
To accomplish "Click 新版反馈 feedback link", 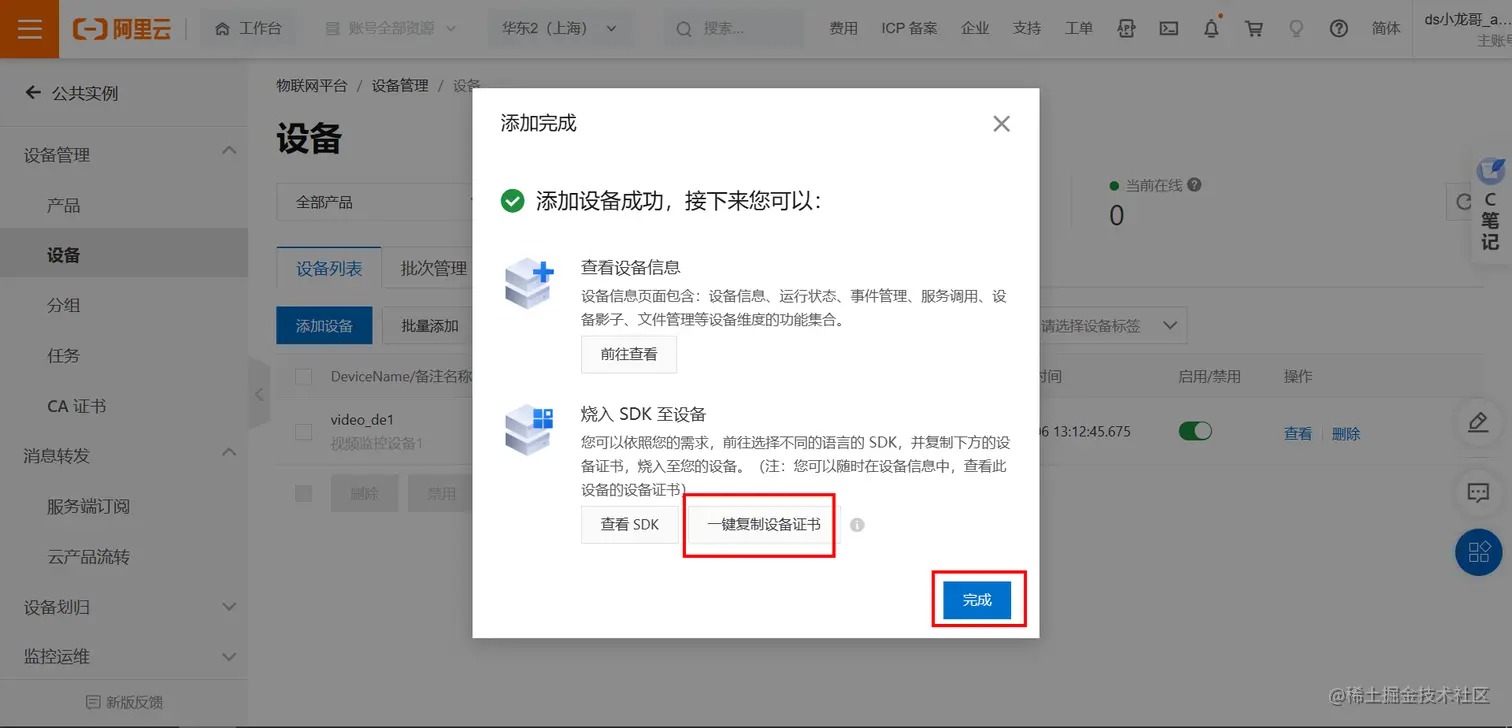I will [124, 702].
